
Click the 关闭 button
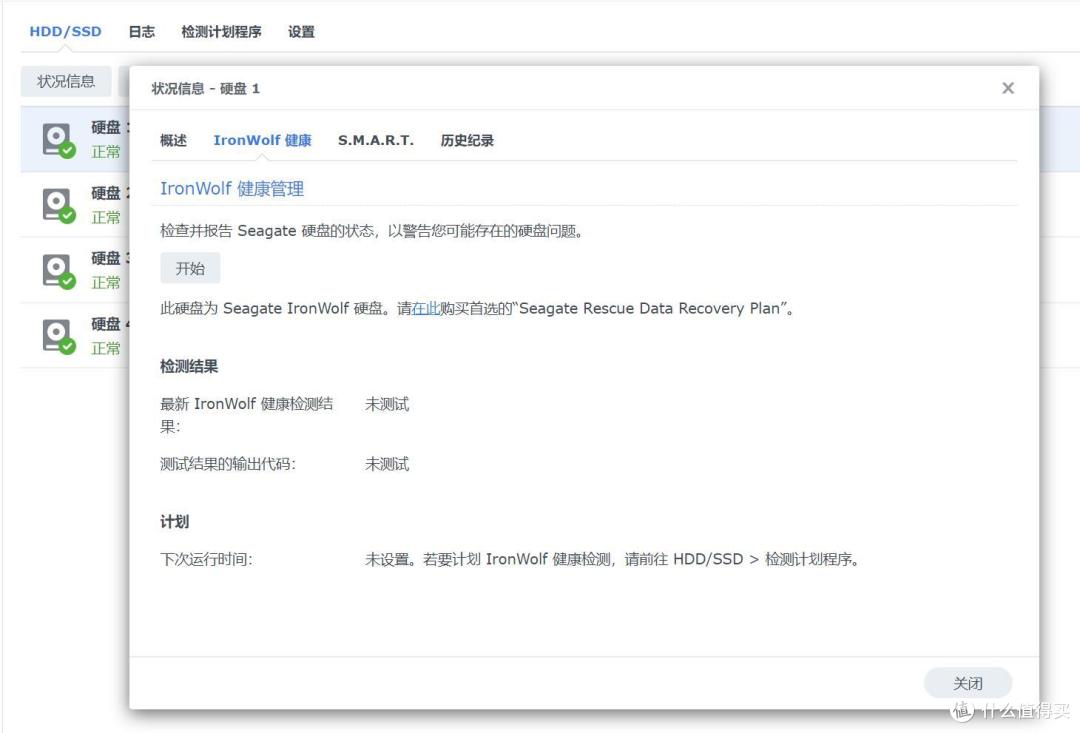coord(968,683)
